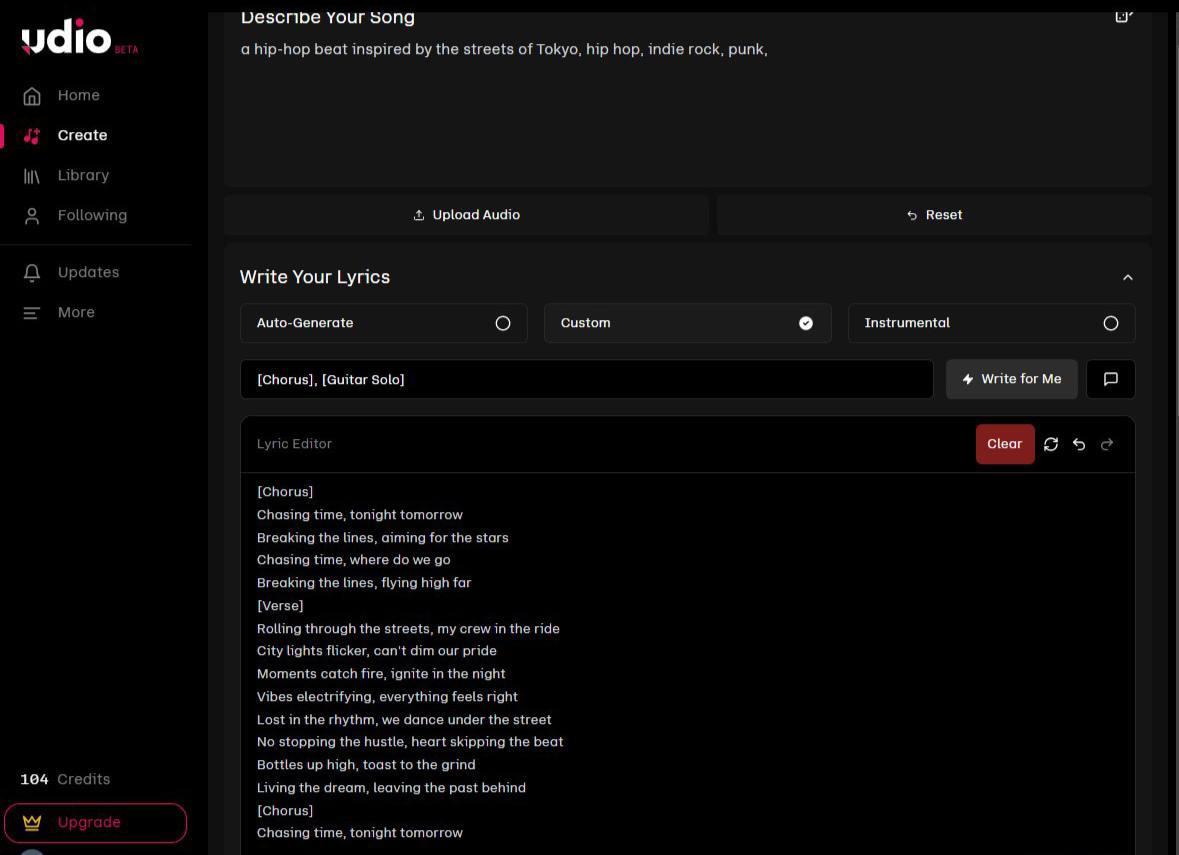
Task: Click the dice icon in Describe Your Song
Action: point(1123,16)
